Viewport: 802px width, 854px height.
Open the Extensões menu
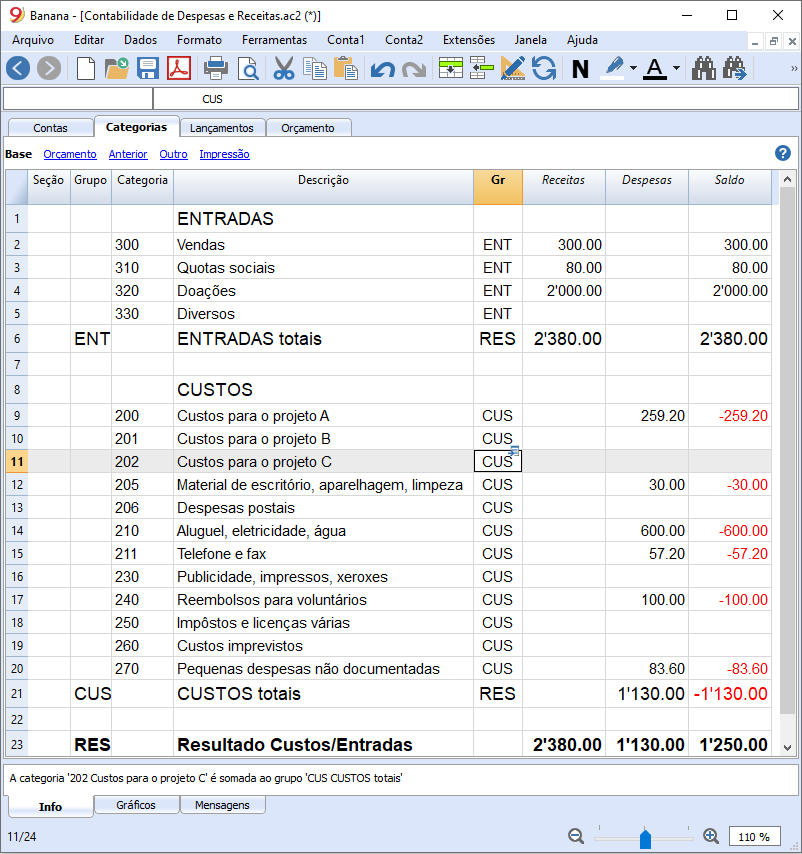(x=469, y=40)
